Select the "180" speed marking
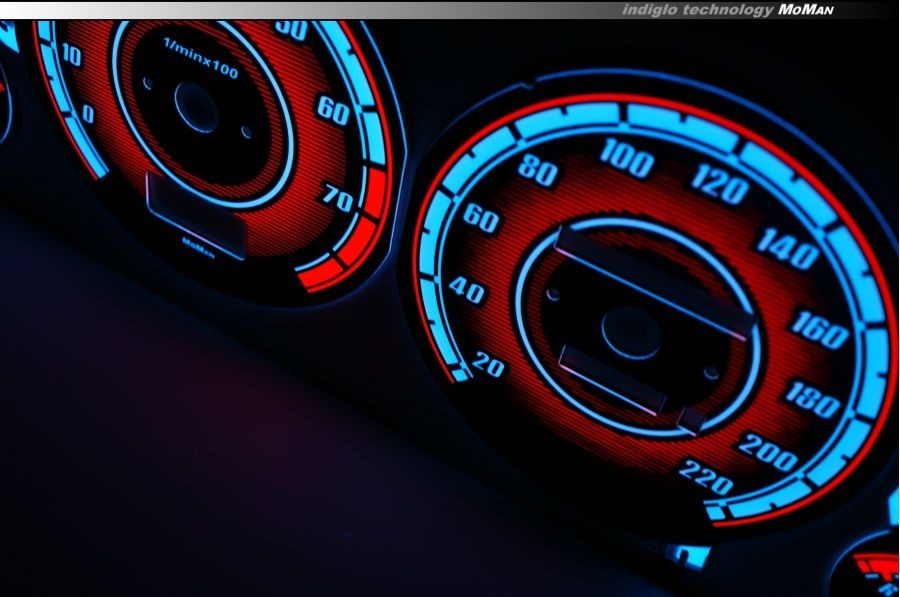Screen dimensions: 900x597 812,400
